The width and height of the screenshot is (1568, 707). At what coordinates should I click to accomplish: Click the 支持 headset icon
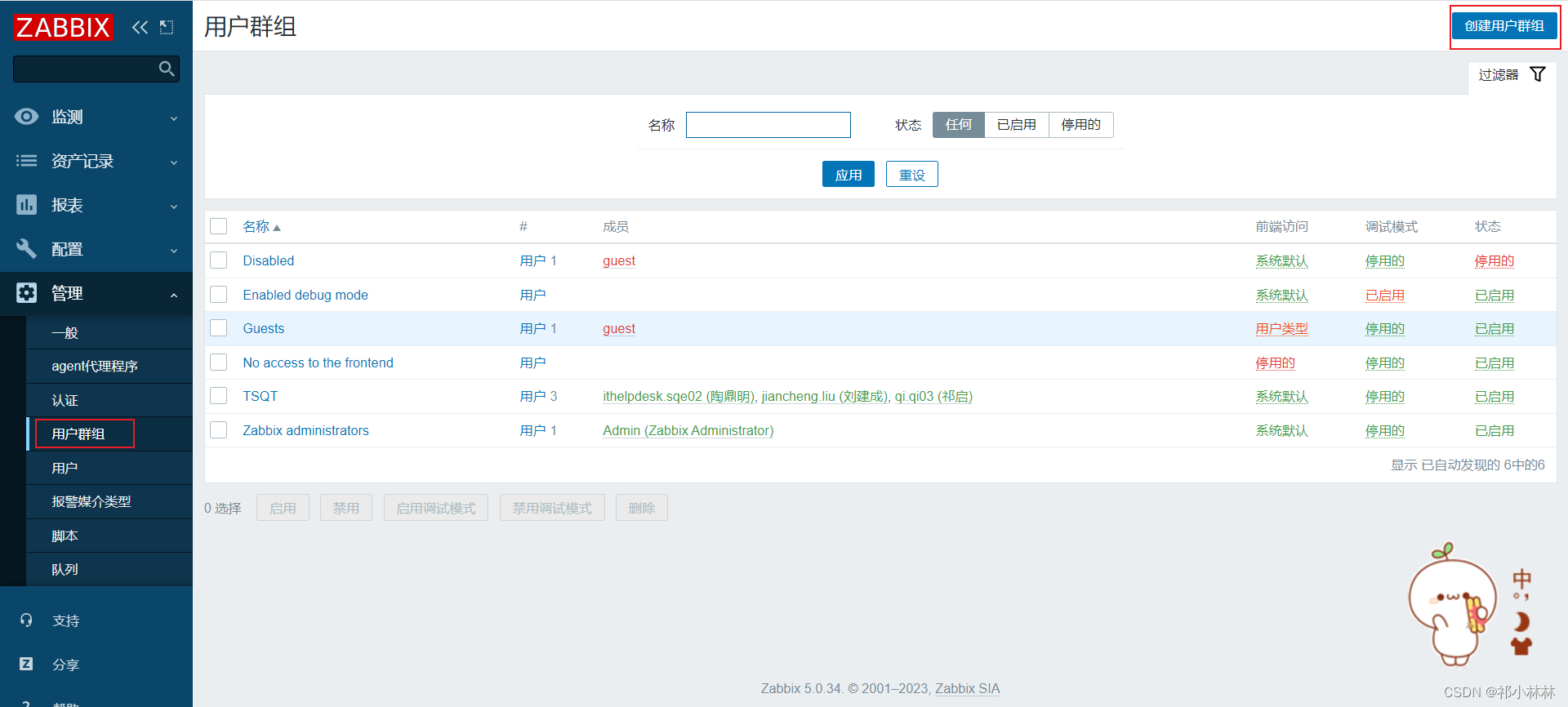point(26,620)
